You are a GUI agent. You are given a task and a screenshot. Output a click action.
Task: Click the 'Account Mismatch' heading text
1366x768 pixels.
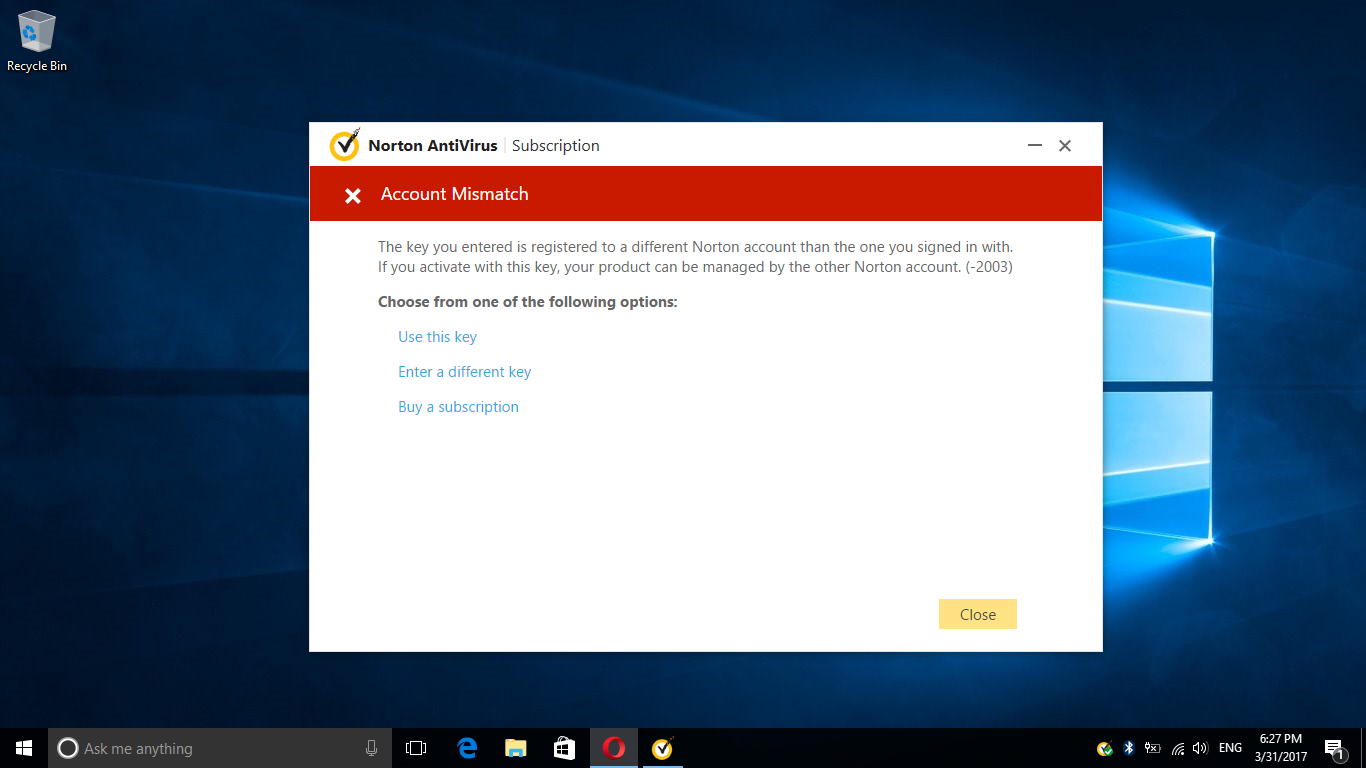(454, 194)
